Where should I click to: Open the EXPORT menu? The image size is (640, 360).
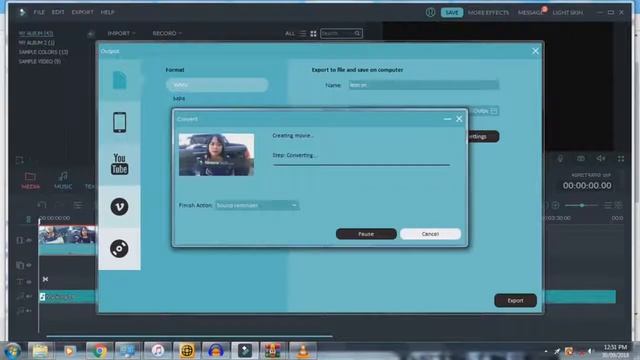(82, 12)
